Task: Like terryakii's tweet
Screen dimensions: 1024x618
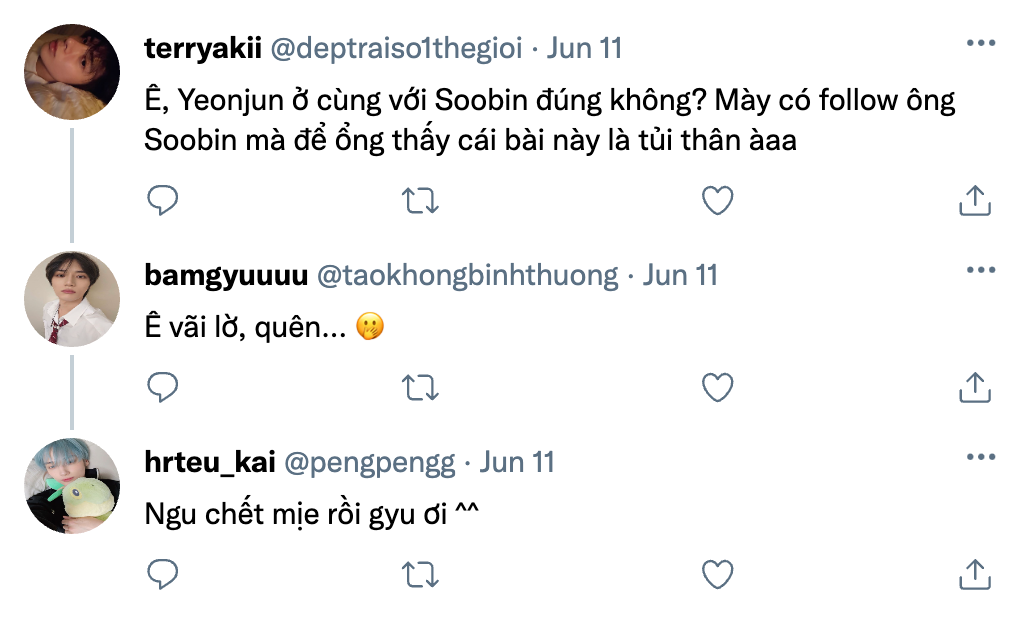Action: point(717,201)
